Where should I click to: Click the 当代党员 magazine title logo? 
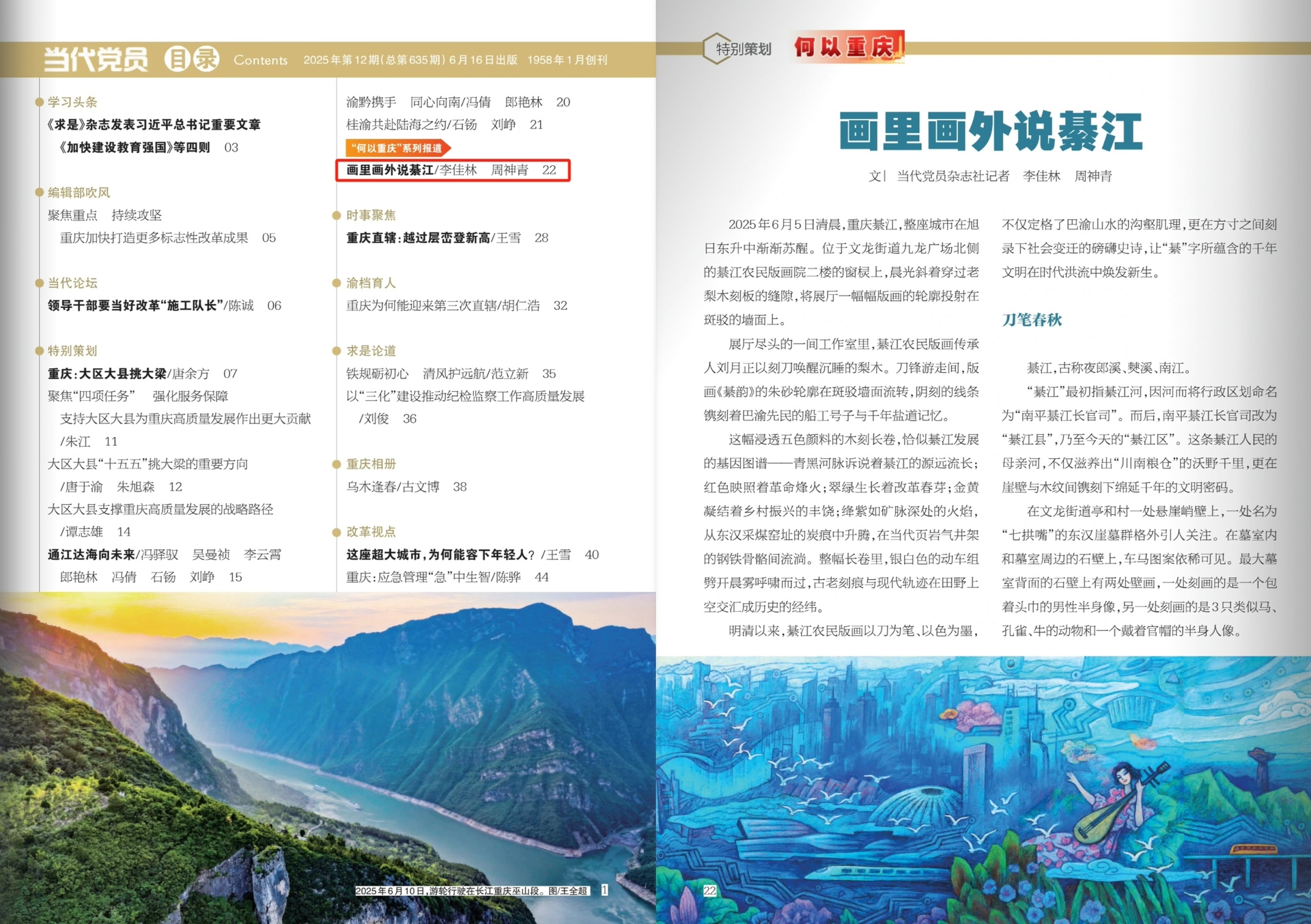pyautogui.click(x=96, y=59)
